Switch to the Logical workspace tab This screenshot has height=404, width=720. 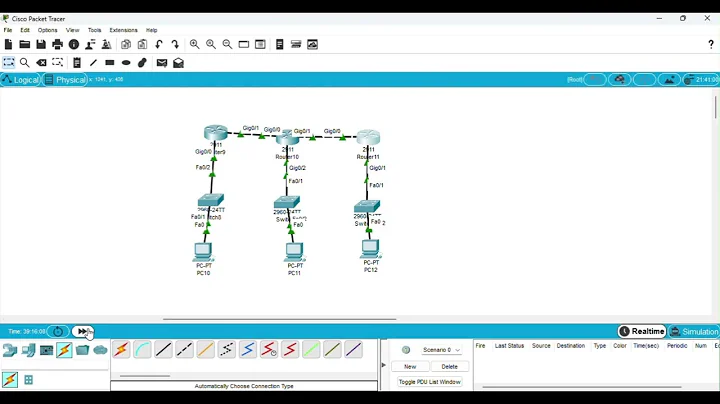[21, 80]
